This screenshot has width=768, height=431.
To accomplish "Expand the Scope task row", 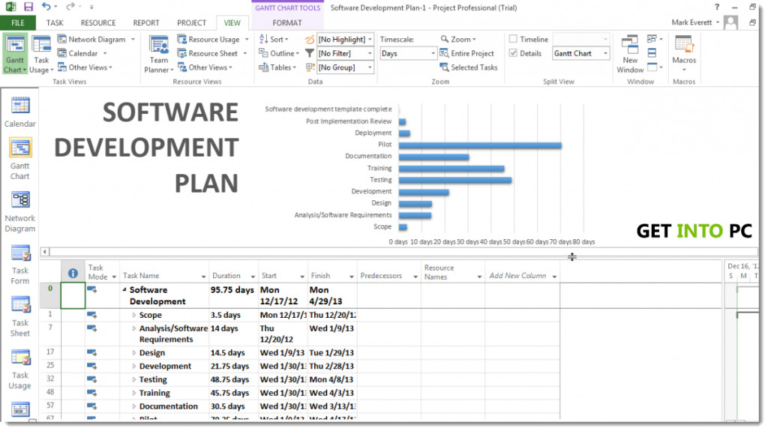I will 134,315.
